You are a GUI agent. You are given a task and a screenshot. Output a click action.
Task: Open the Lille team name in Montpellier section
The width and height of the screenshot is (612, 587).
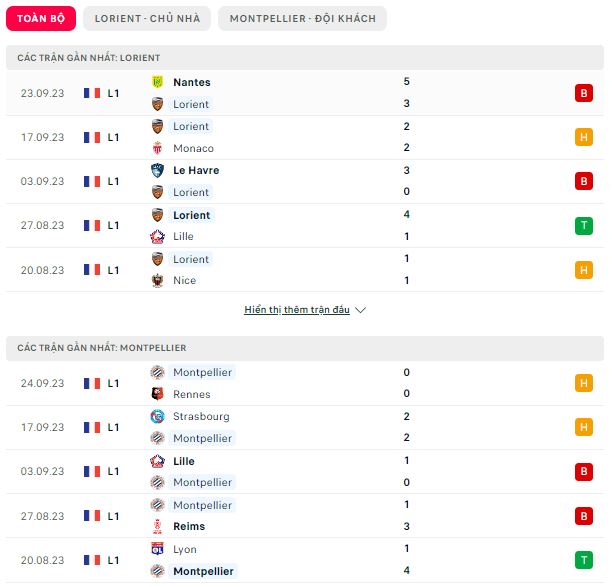point(184,461)
